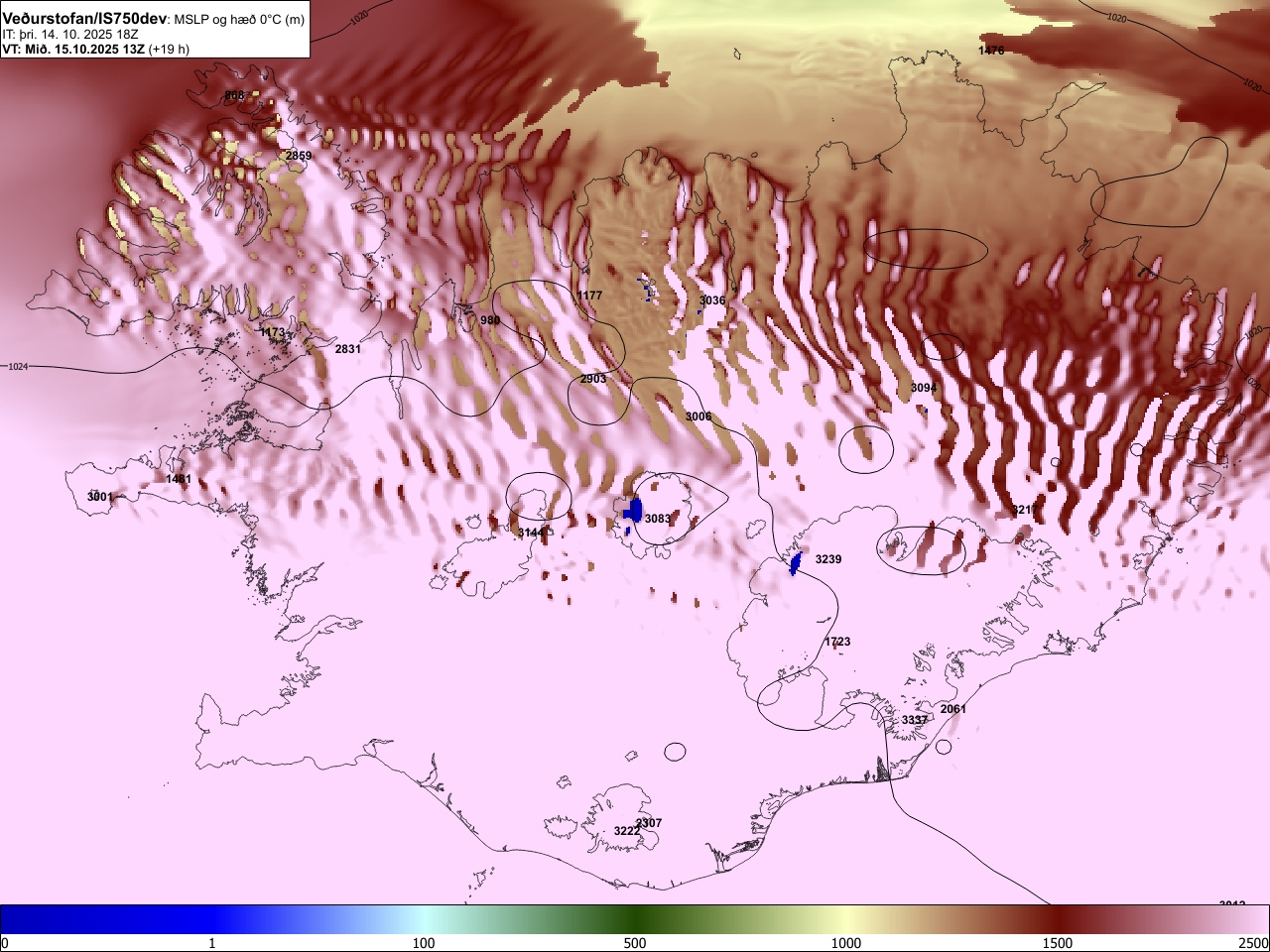This screenshot has height=952, width=1270.
Task: Click the 1000 tick on the color scale
Action: (x=846, y=942)
